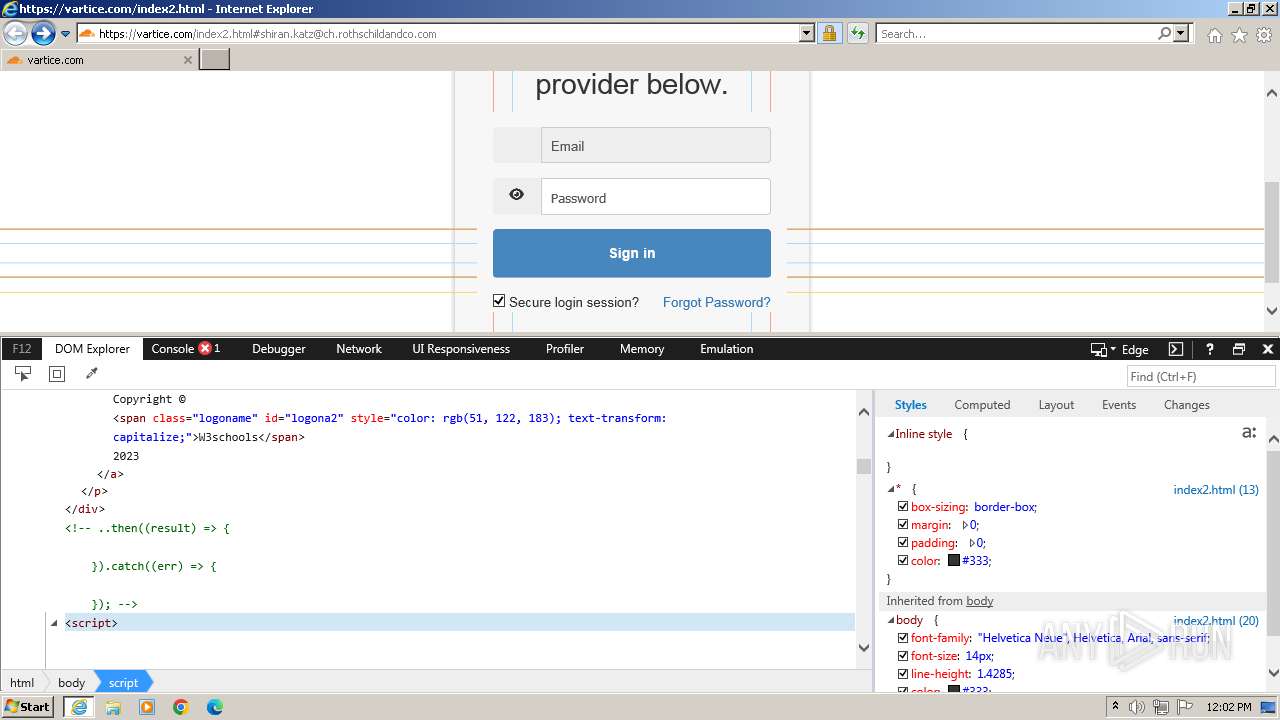
Task: Open the UI Responsiveness tab
Action: pos(461,349)
